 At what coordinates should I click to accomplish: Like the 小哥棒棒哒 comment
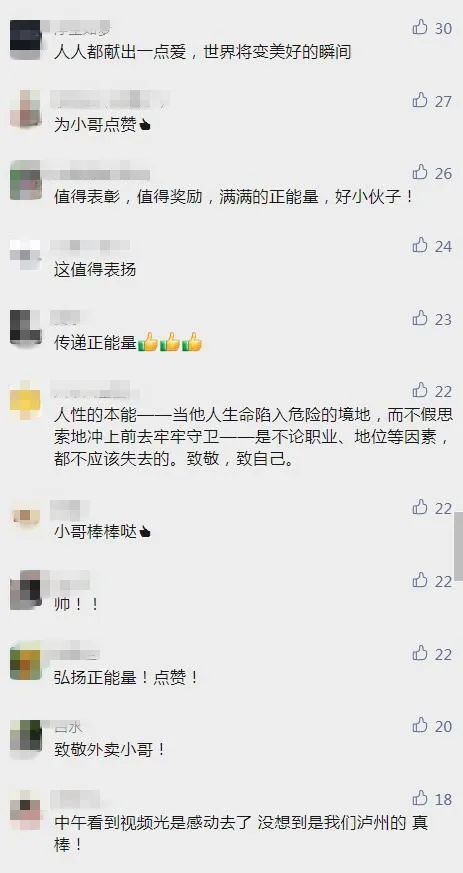(420, 507)
